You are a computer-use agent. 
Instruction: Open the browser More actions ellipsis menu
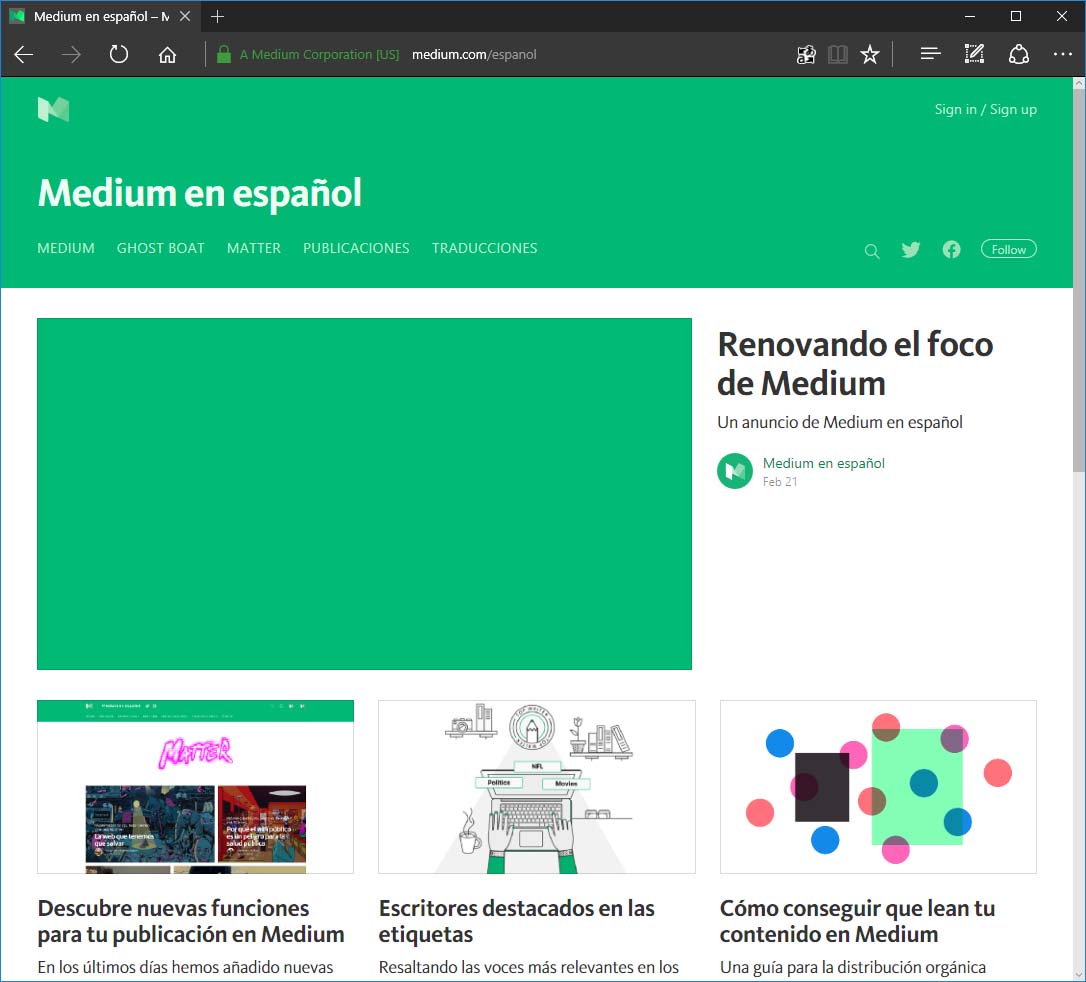click(1062, 54)
